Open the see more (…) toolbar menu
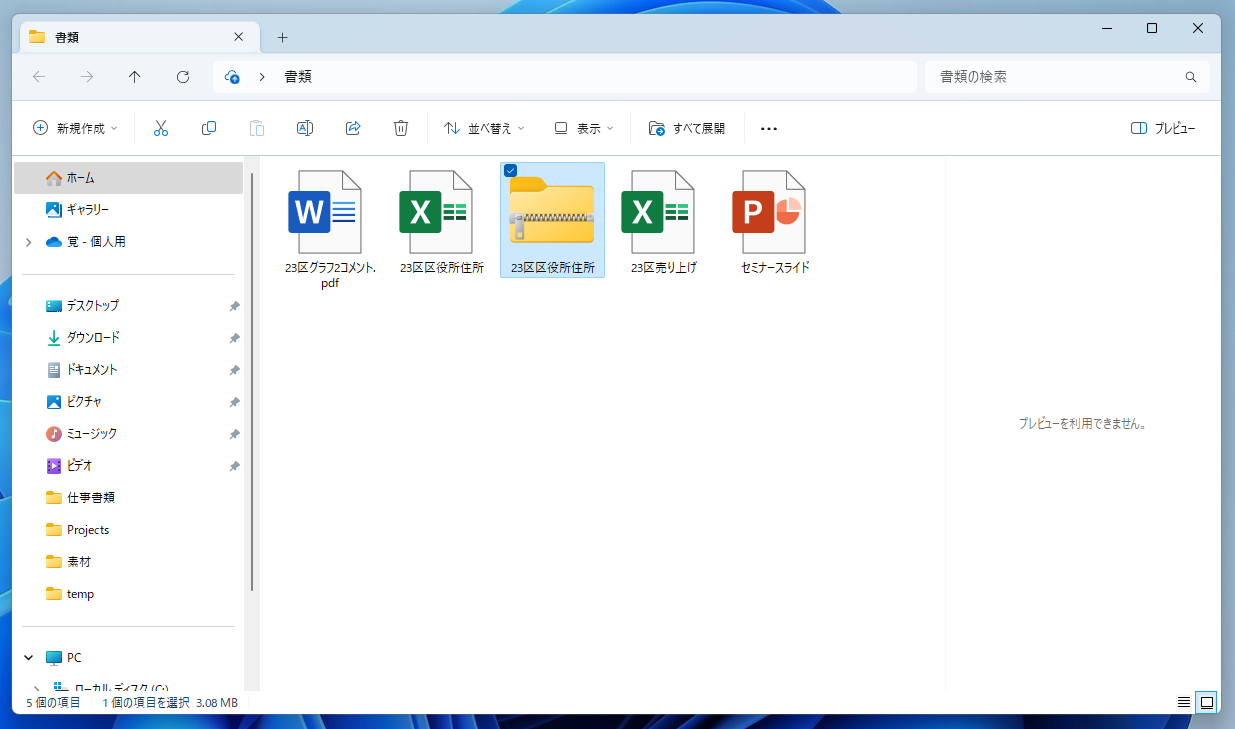This screenshot has height=729, width=1235. 769,128
